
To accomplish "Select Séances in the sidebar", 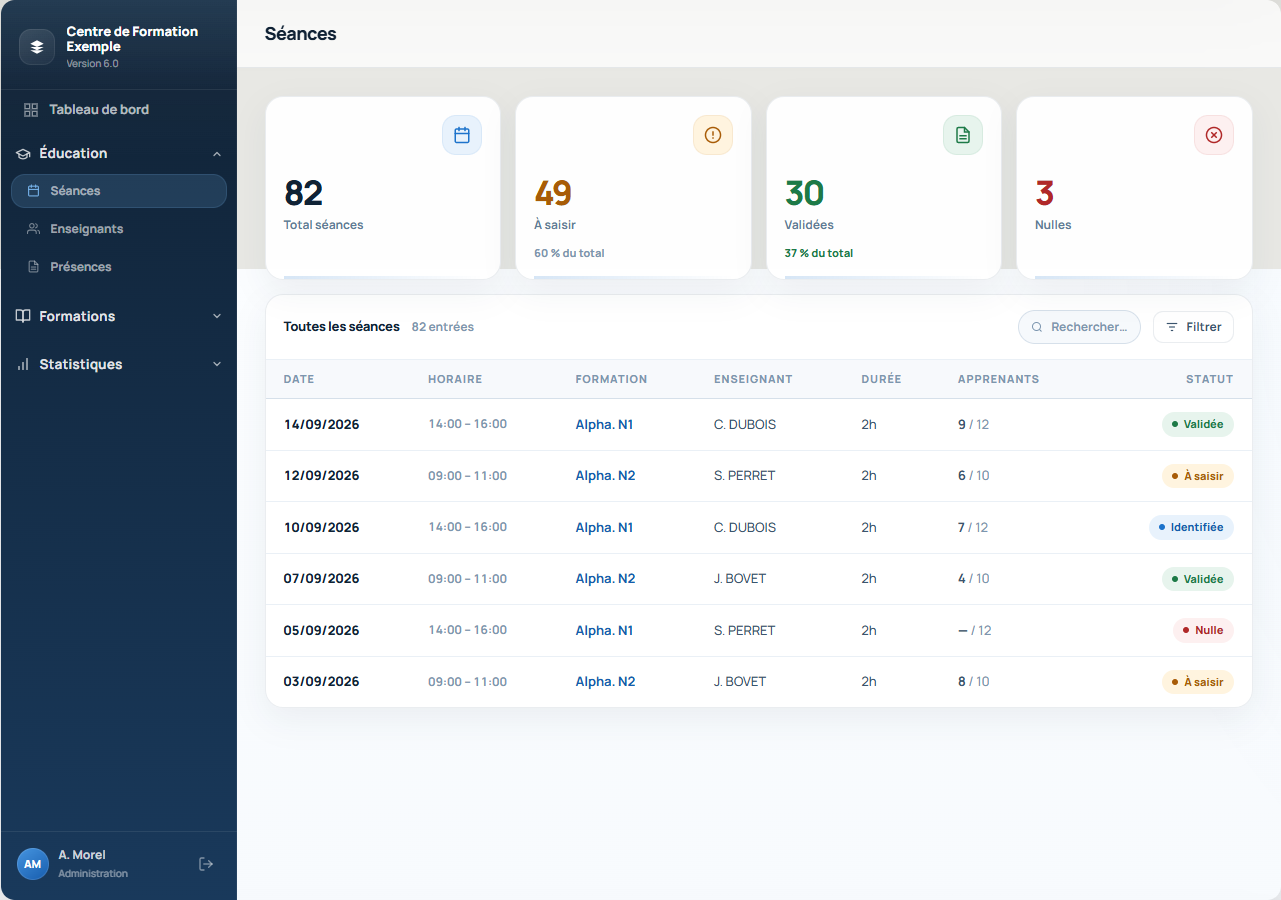I will tap(119, 191).
